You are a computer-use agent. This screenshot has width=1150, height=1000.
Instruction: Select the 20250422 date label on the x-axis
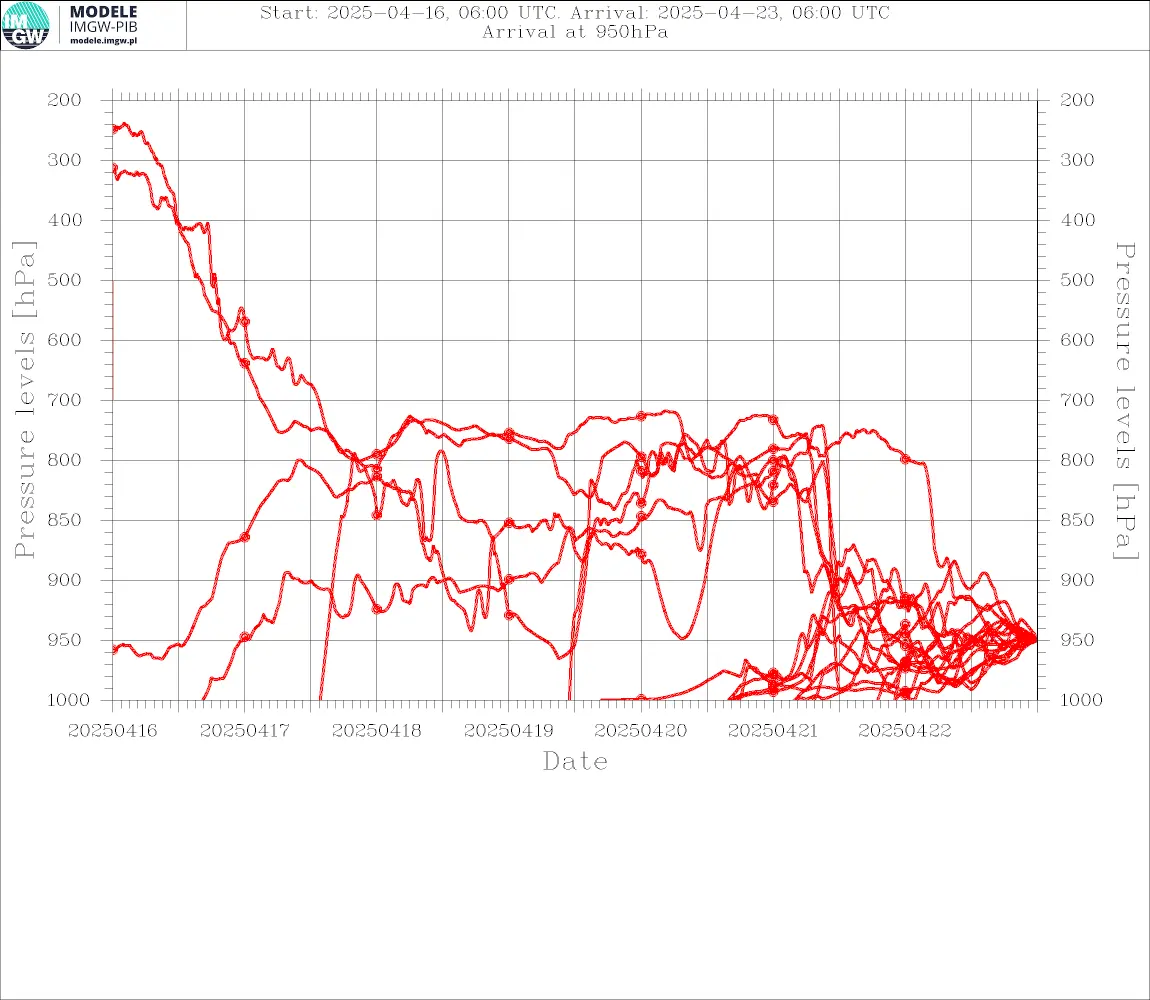(x=904, y=731)
